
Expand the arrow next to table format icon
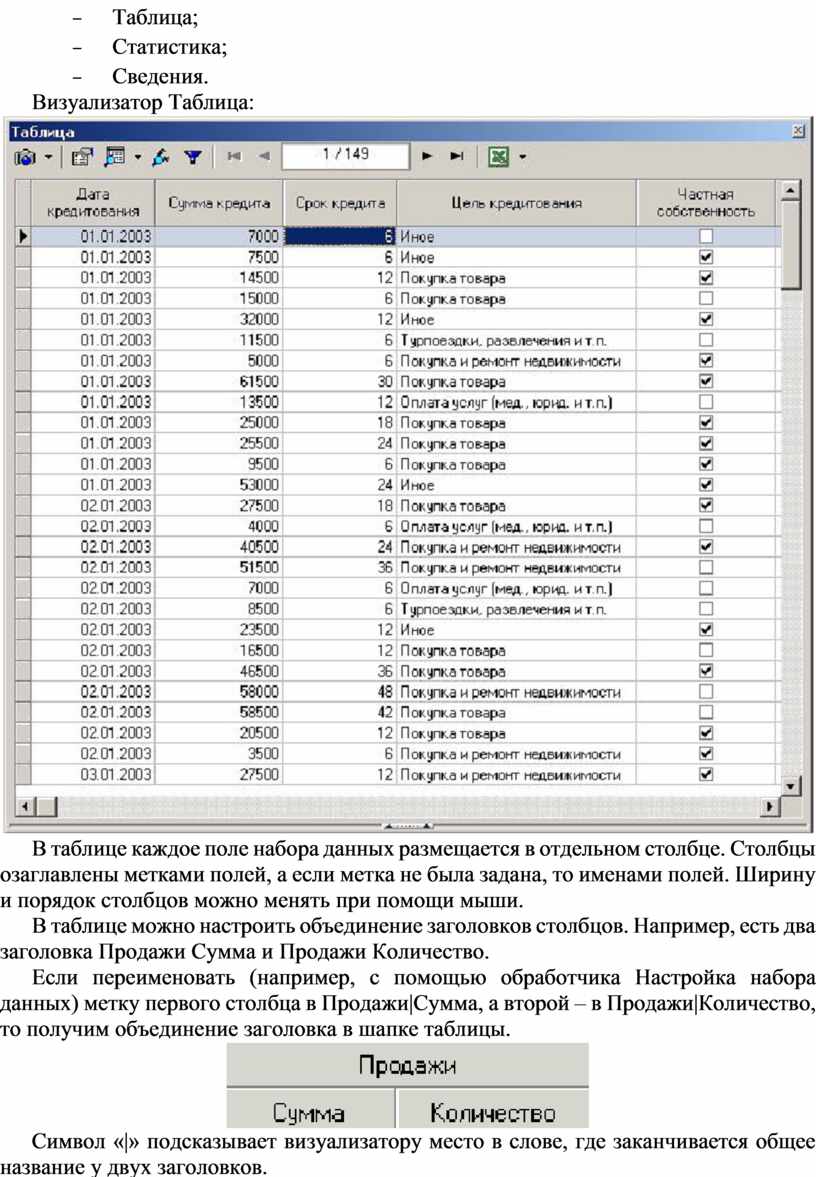pyautogui.click(x=137, y=157)
